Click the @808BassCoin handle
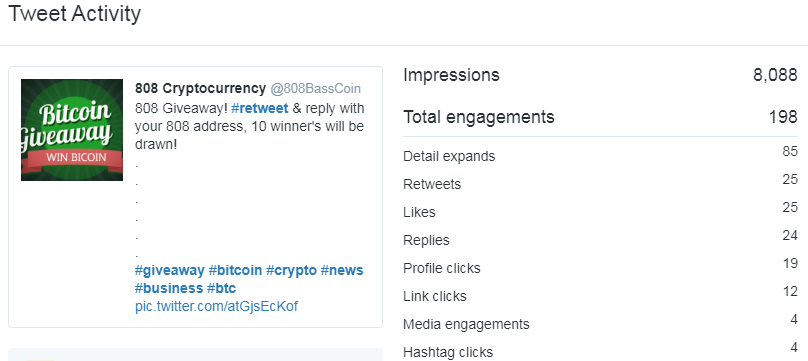This screenshot has height=361, width=808. click(315, 89)
